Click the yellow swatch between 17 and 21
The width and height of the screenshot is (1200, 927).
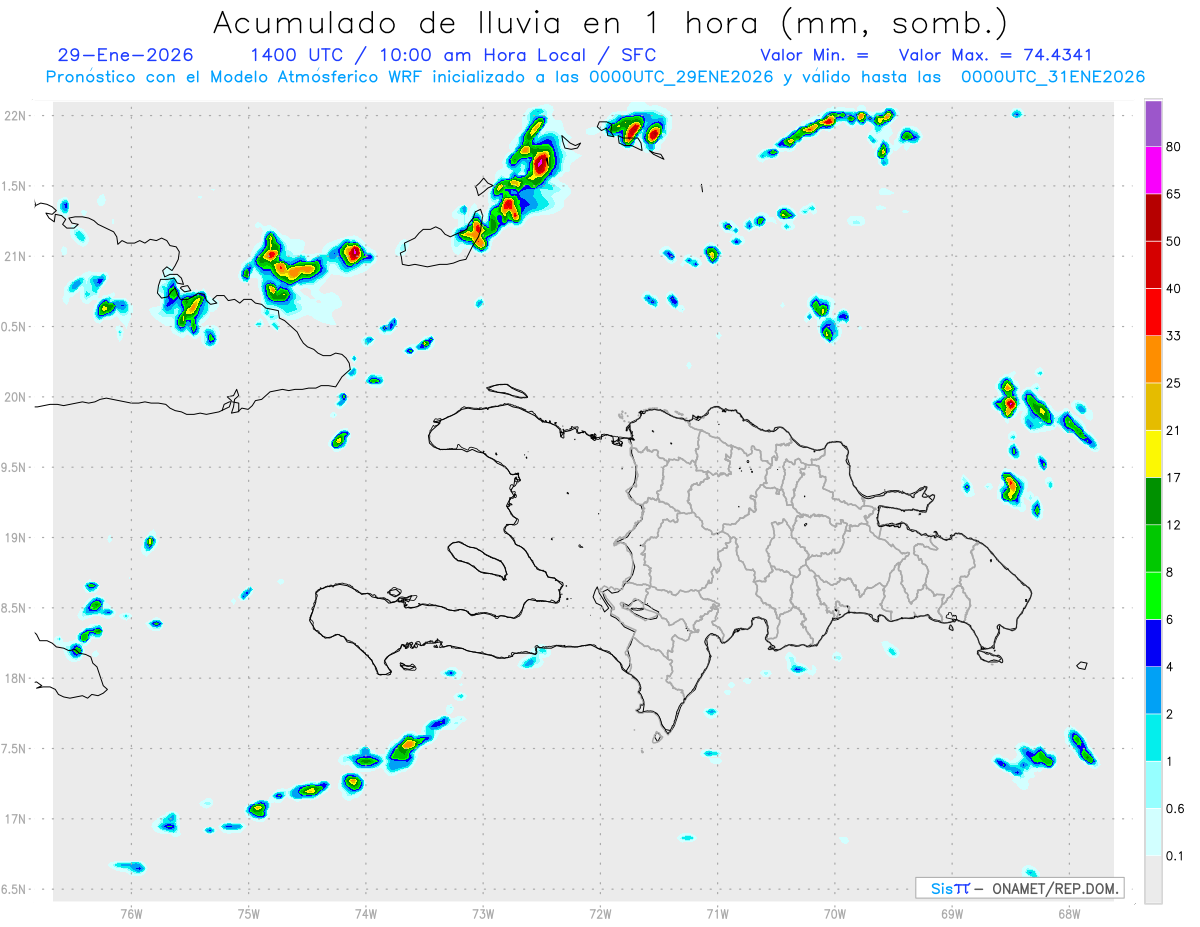[x=1153, y=454]
